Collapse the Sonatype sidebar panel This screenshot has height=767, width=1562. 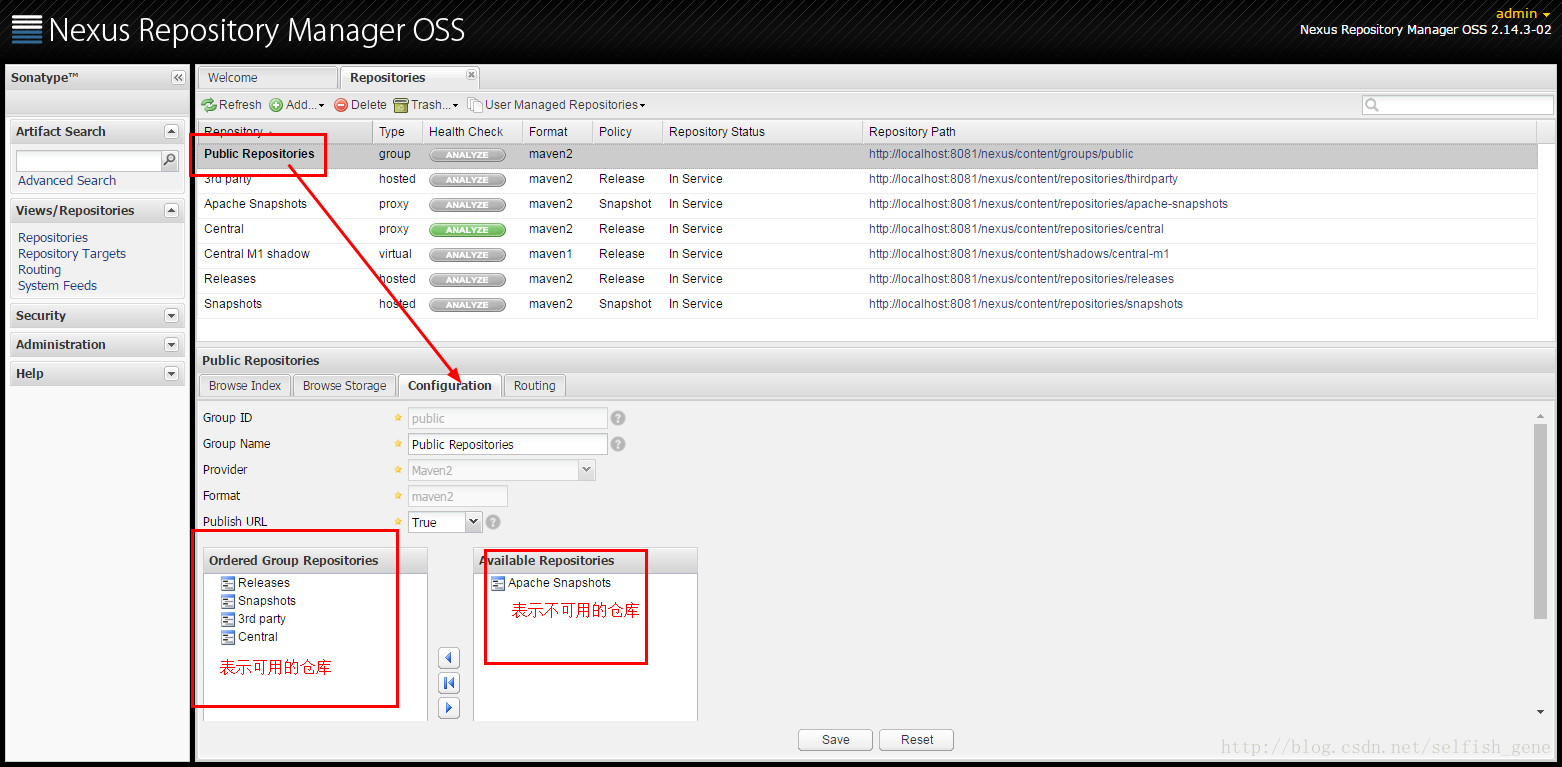pos(178,78)
